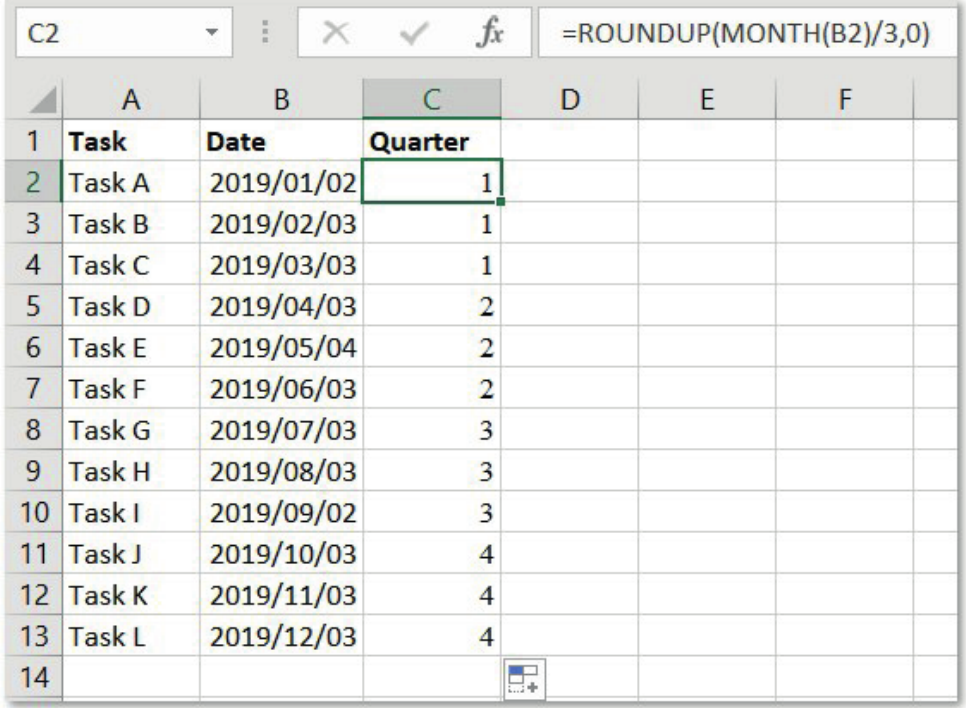Image resolution: width=966 pixels, height=708 pixels.
Task: Select the cell "Task A"
Action: [x=131, y=182]
